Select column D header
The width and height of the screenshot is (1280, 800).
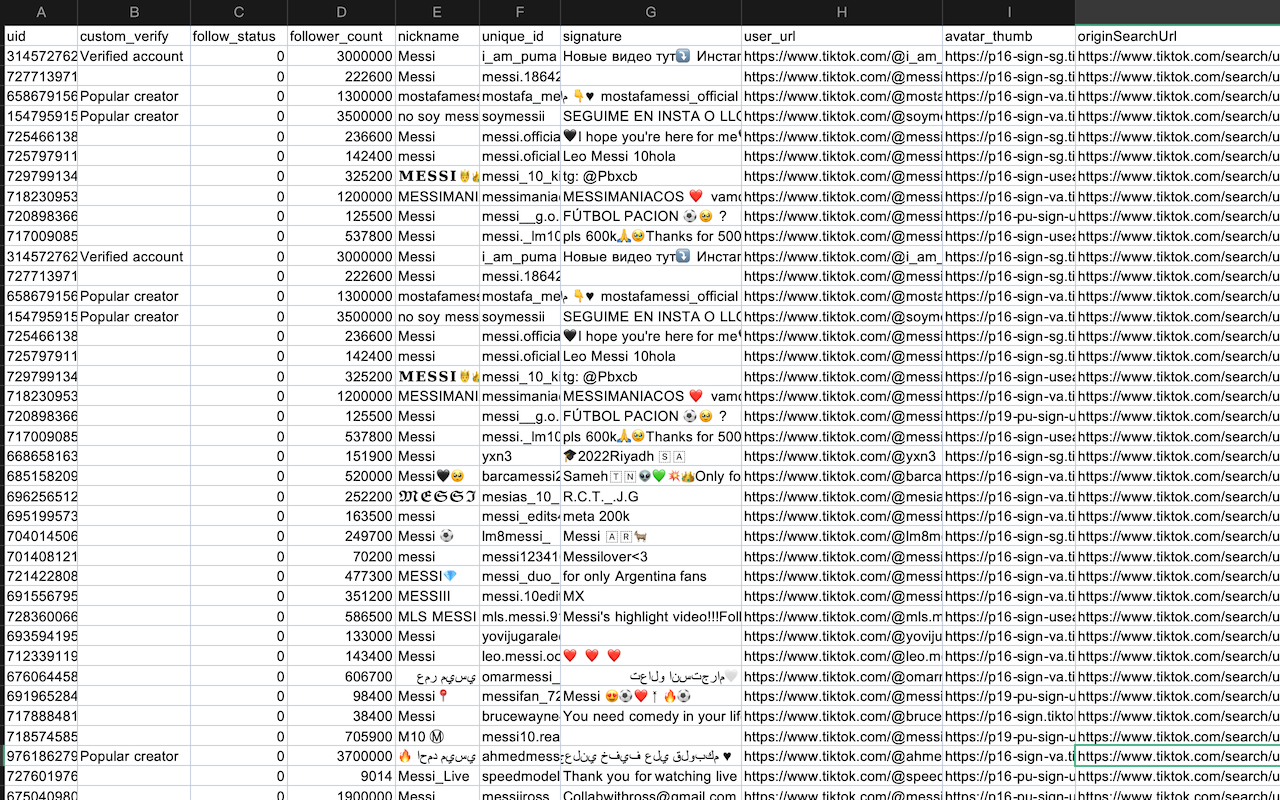coord(342,12)
